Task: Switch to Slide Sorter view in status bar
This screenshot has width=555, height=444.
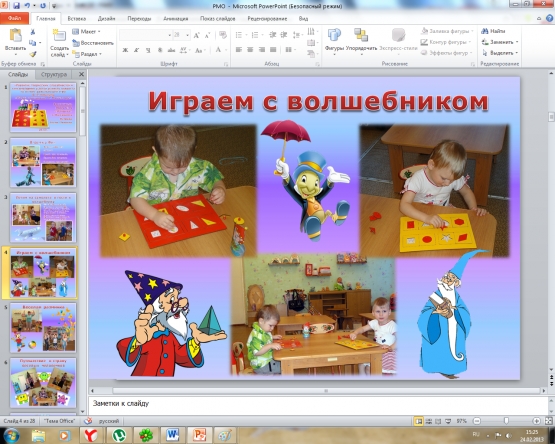Action: click(429, 421)
